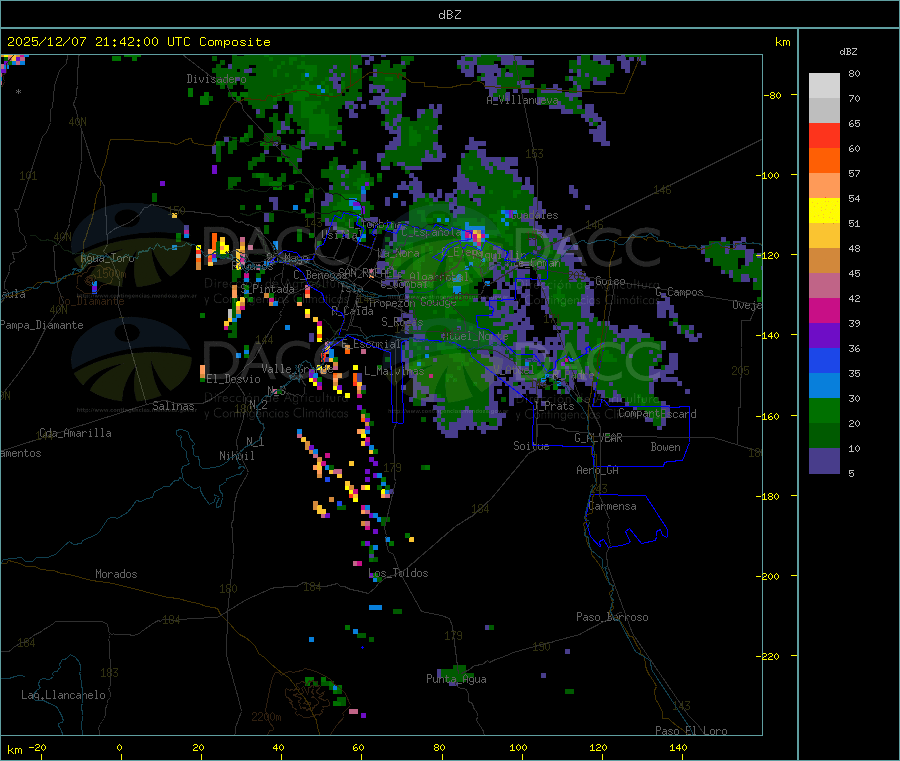Click the km unit label at top right

click(782, 42)
